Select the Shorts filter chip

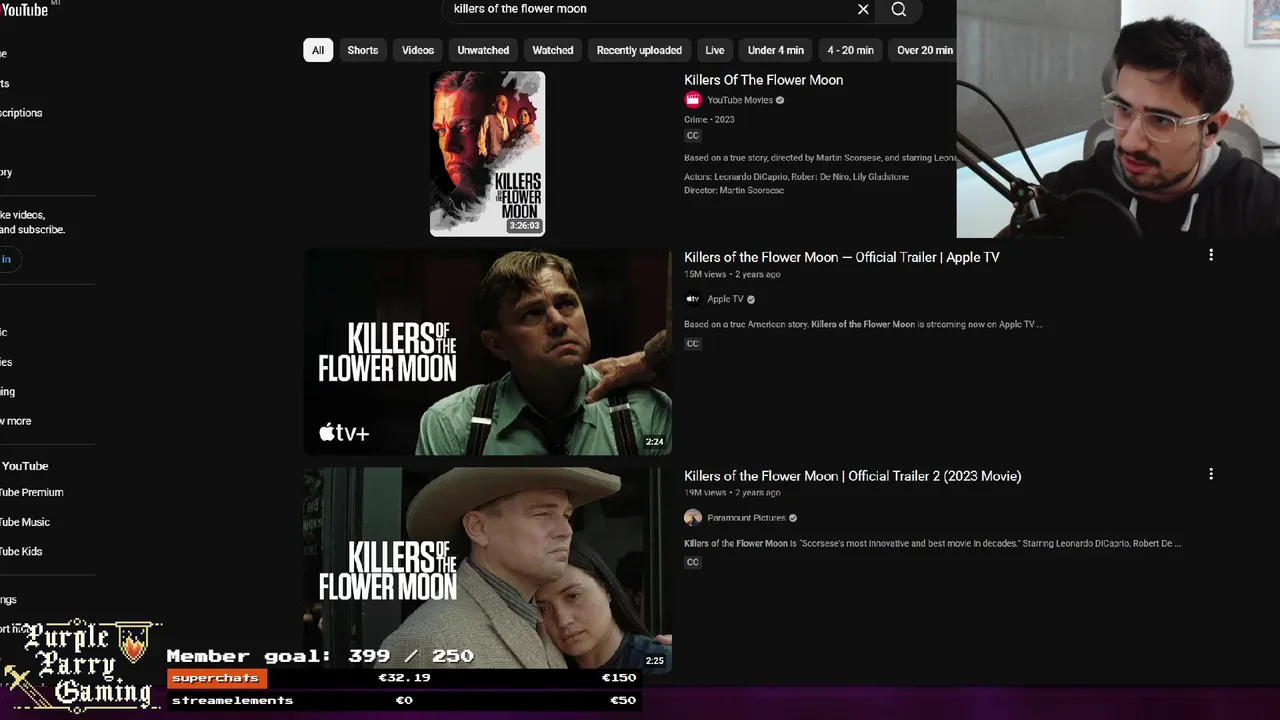tap(363, 50)
